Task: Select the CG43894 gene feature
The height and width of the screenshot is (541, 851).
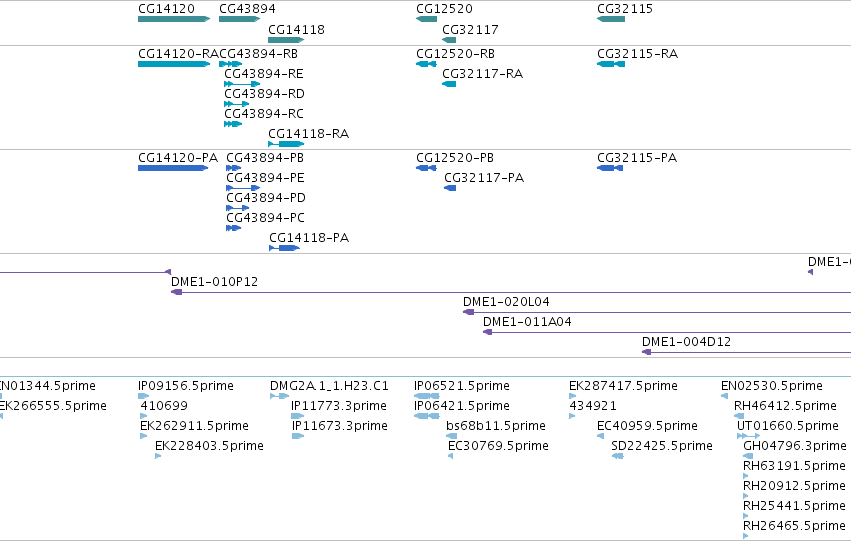Action: click(x=239, y=19)
